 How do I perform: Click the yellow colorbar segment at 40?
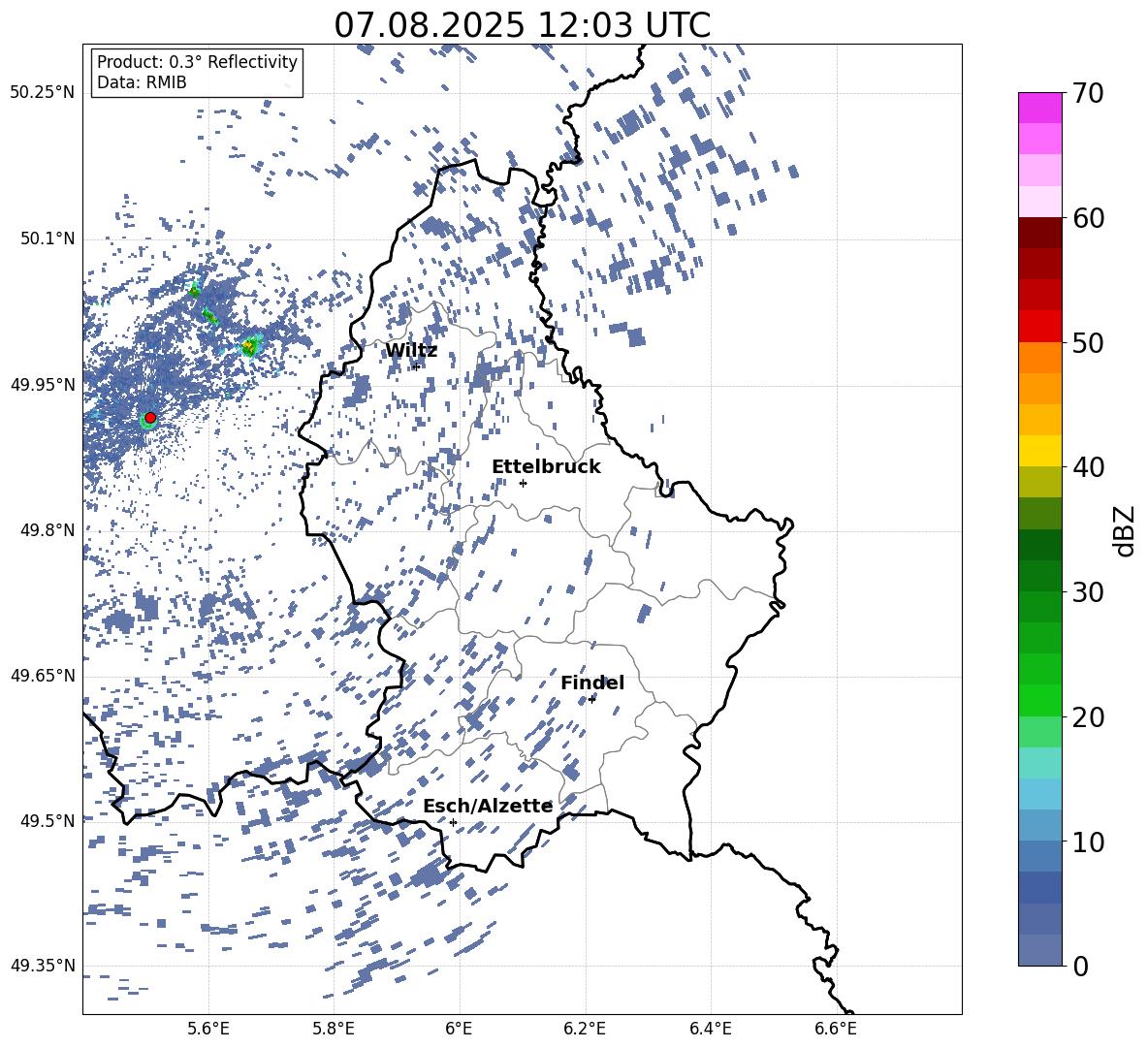pos(1039,451)
